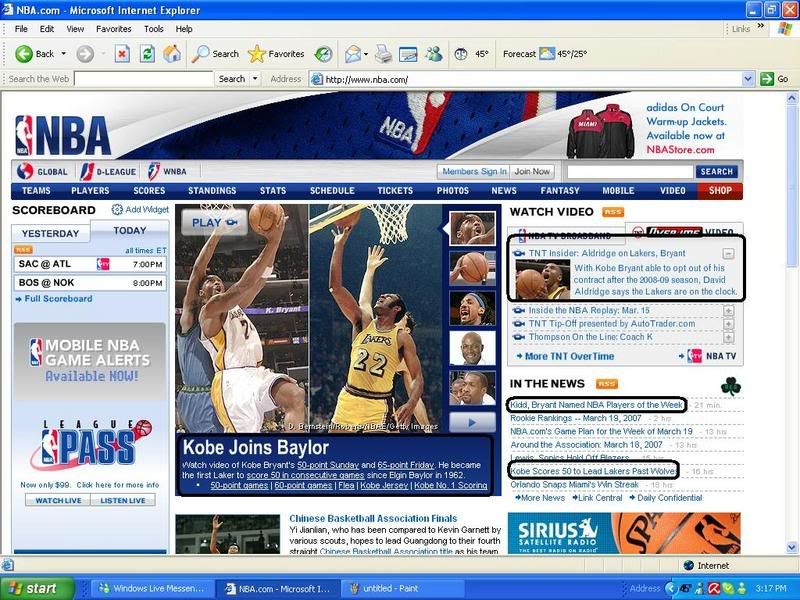Collapse the TNT Insider Aldridge video item
Viewport: 800px width, 600px height.
(728, 254)
